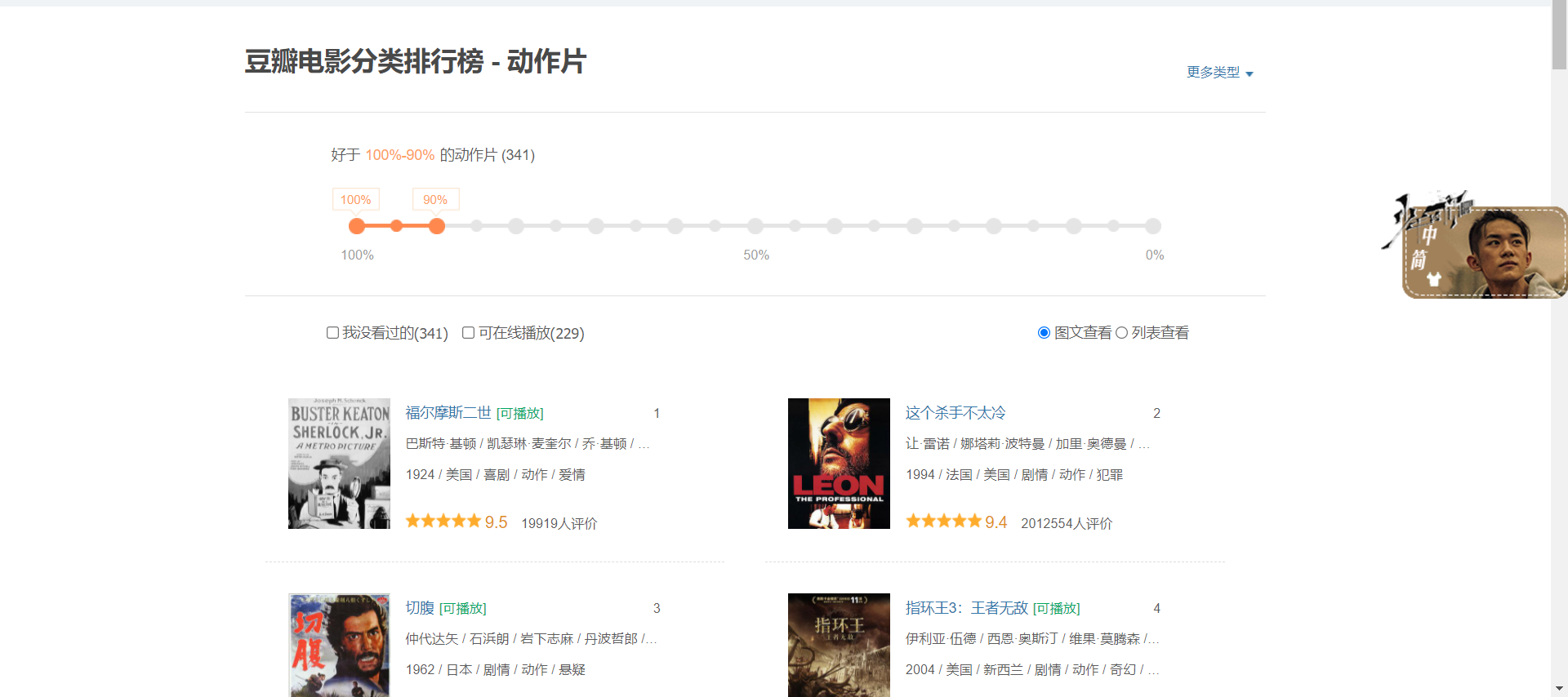This screenshot has width=1568, height=697.
Task: Click the page vertical scrollbar thumb
Action: 1559,34
